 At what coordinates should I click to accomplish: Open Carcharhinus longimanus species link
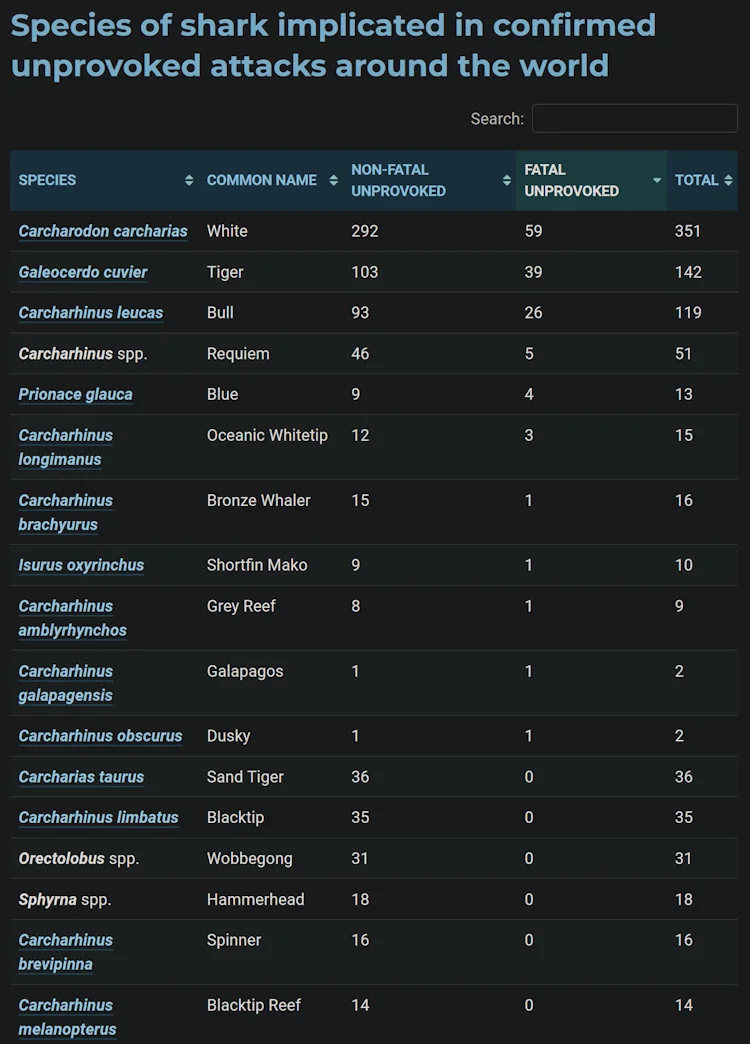click(x=65, y=447)
